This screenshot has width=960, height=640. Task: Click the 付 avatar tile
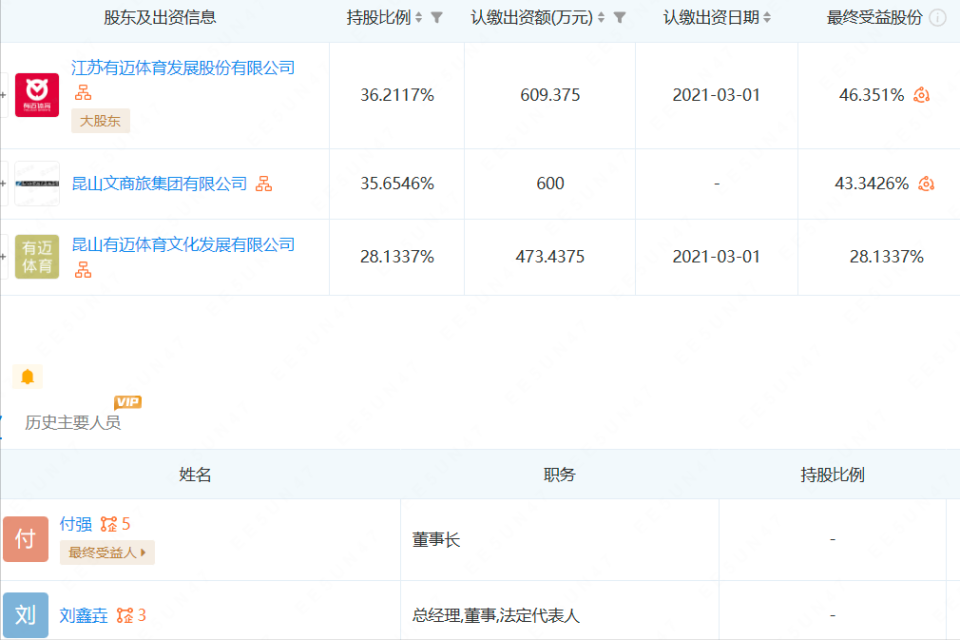(25, 539)
